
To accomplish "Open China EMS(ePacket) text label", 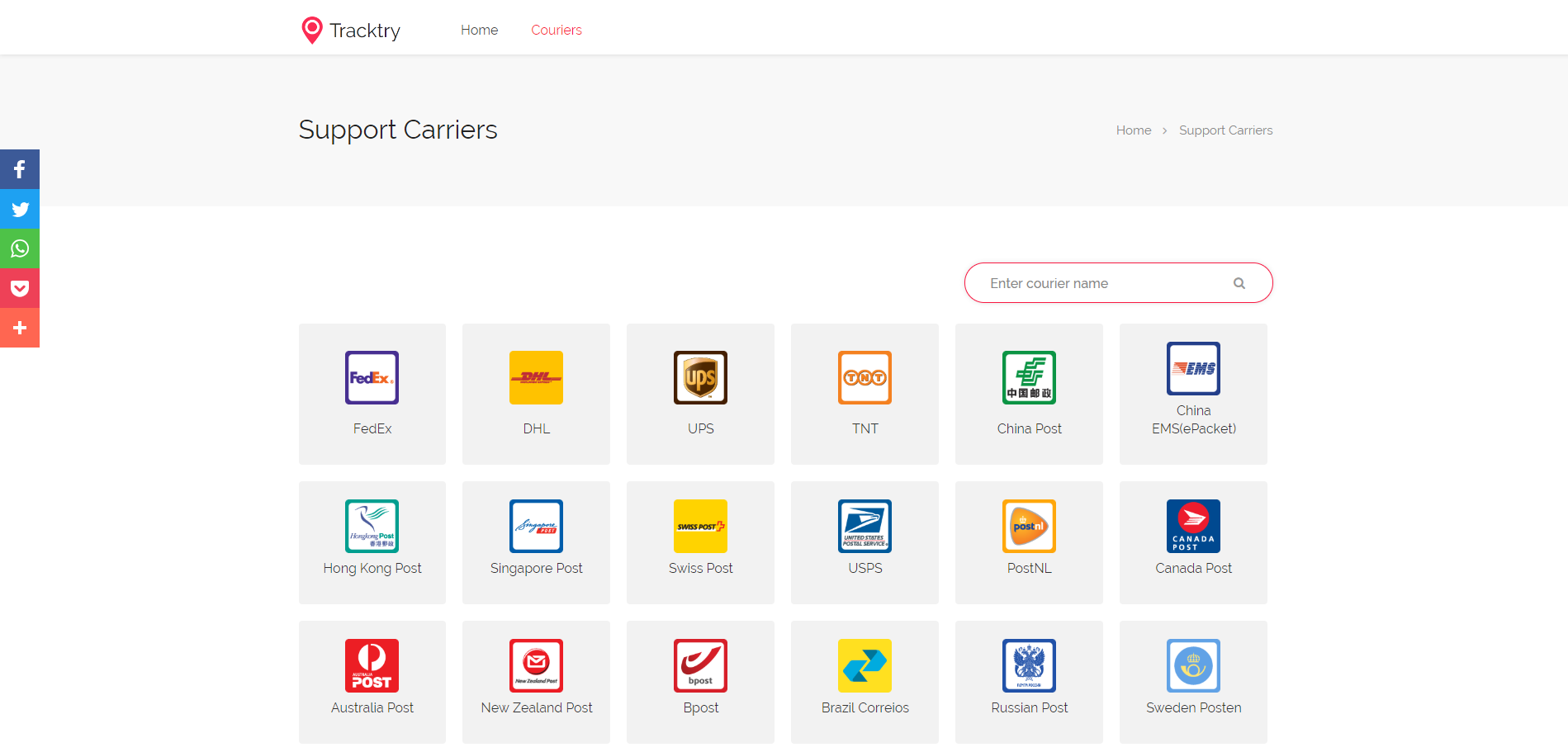I will click(x=1194, y=419).
